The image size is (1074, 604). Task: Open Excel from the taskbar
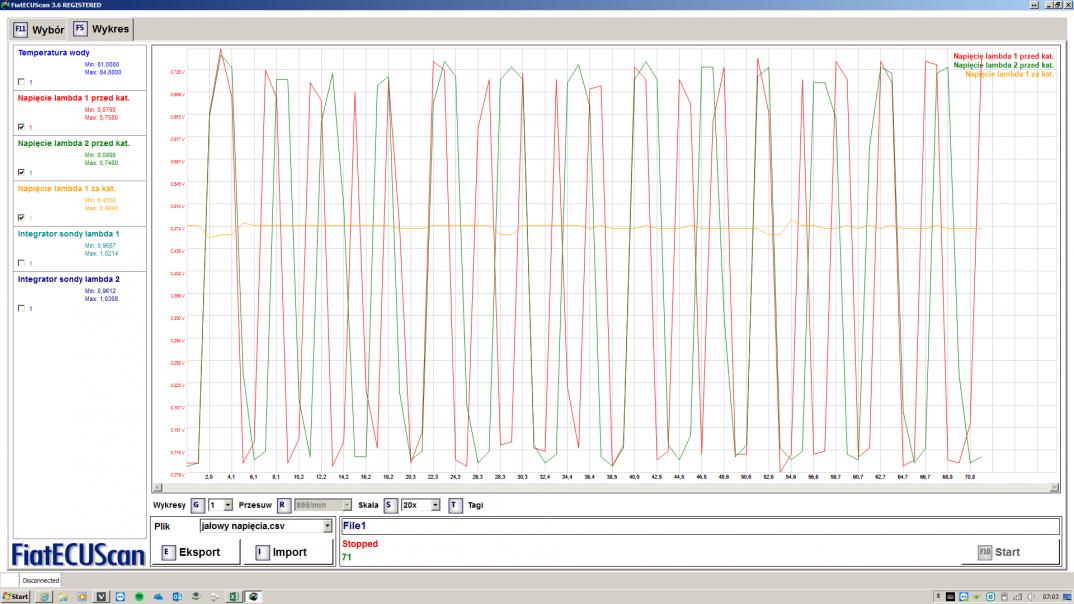[232, 597]
